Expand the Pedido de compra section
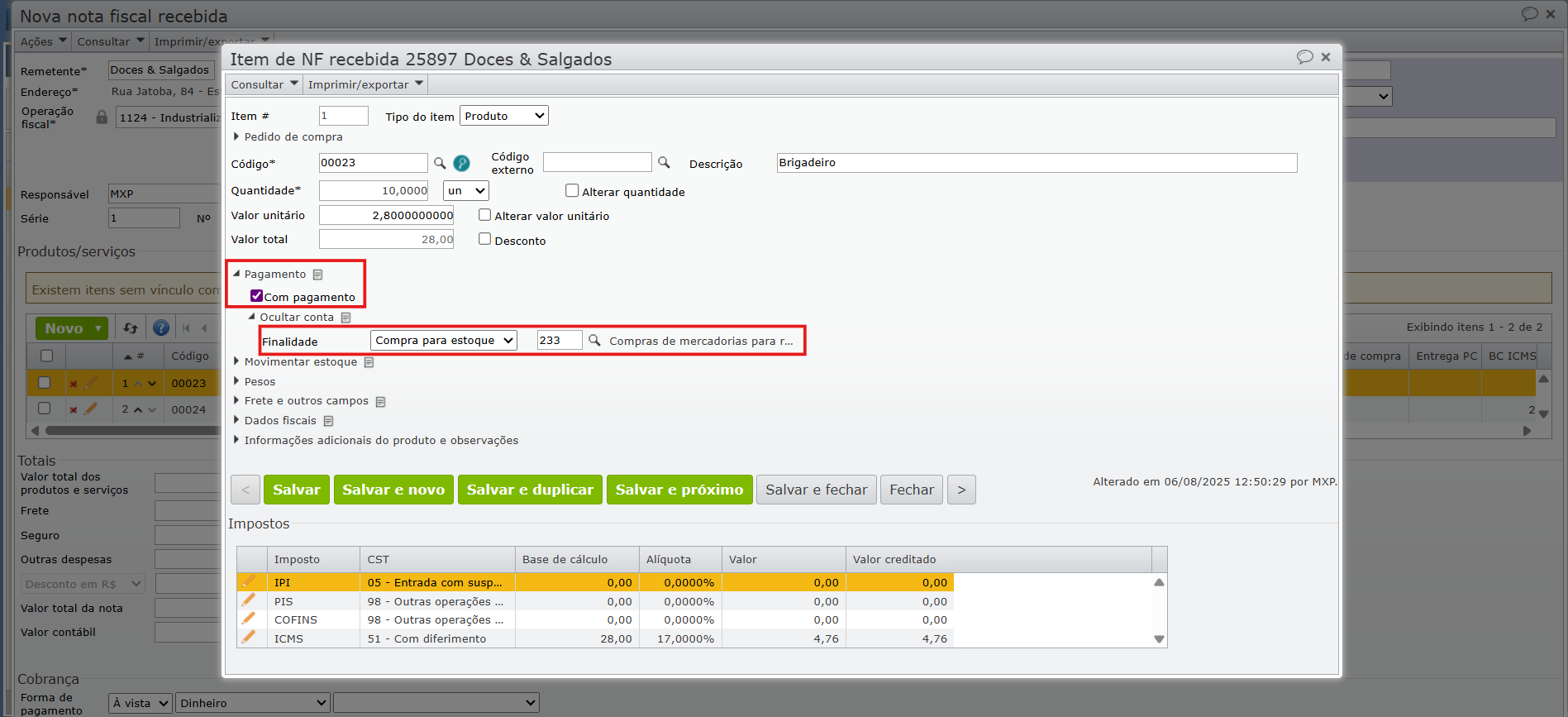Screen dimensions: 1568x717 click(236, 136)
